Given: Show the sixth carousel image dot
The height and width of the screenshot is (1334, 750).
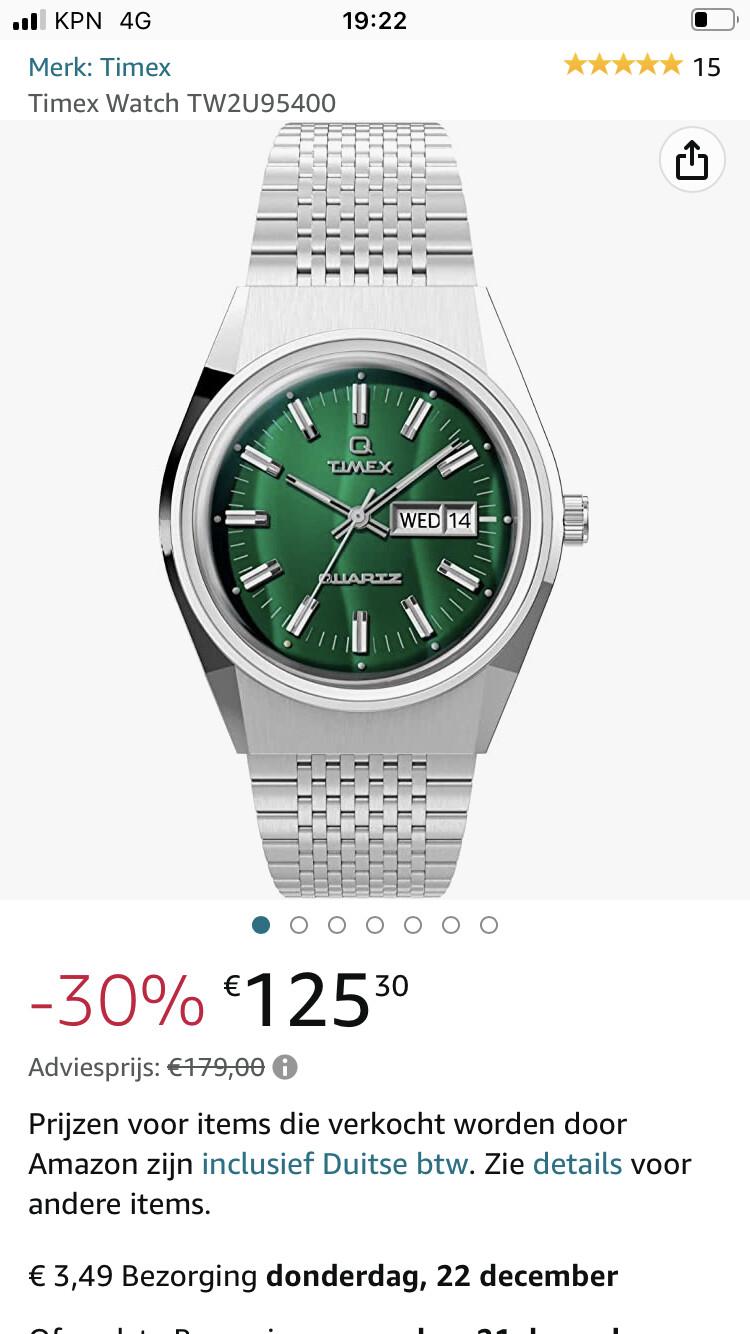Looking at the screenshot, I should tap(451, 925).
